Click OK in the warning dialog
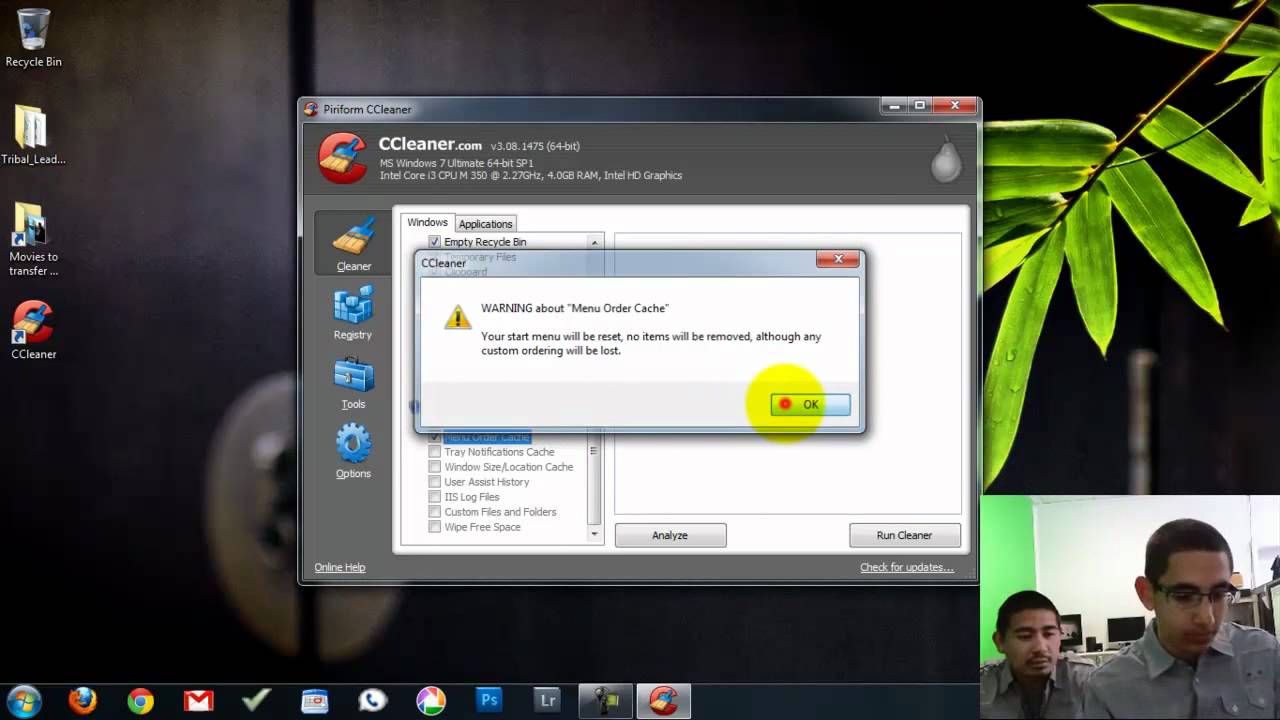The image size is (1280, 720). click(810, 404)
